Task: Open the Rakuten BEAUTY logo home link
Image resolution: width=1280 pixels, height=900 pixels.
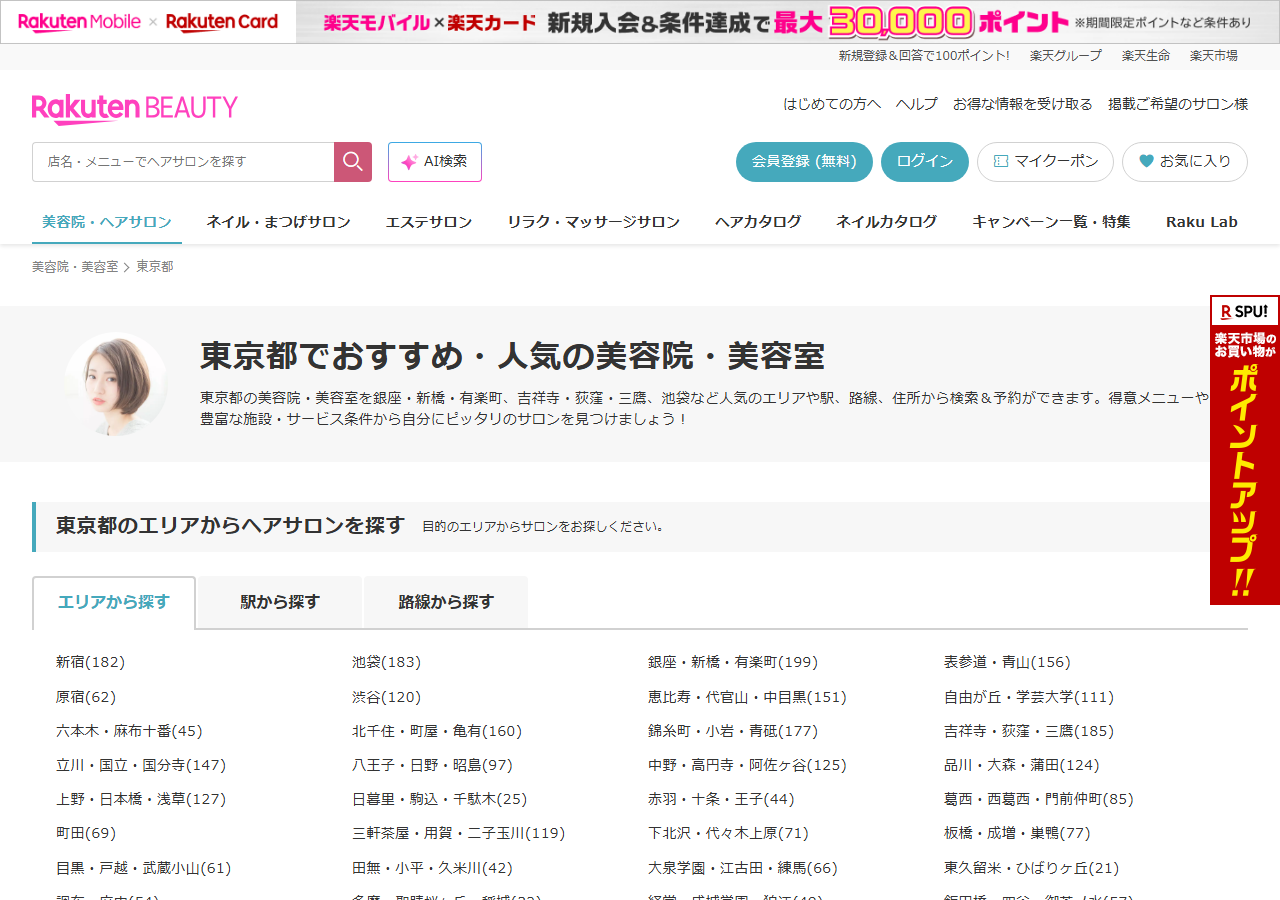Action: 135,108
